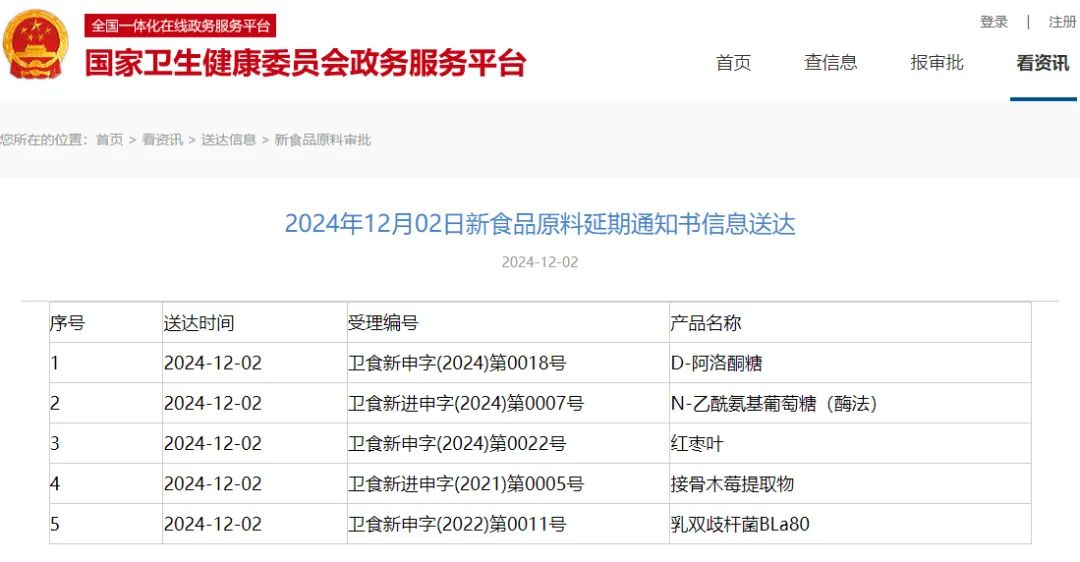Select 卫食新申字(2022)第0011号 cell
Image resolution: width=1080 pixels, height=562 pixels.
(508, 524)
